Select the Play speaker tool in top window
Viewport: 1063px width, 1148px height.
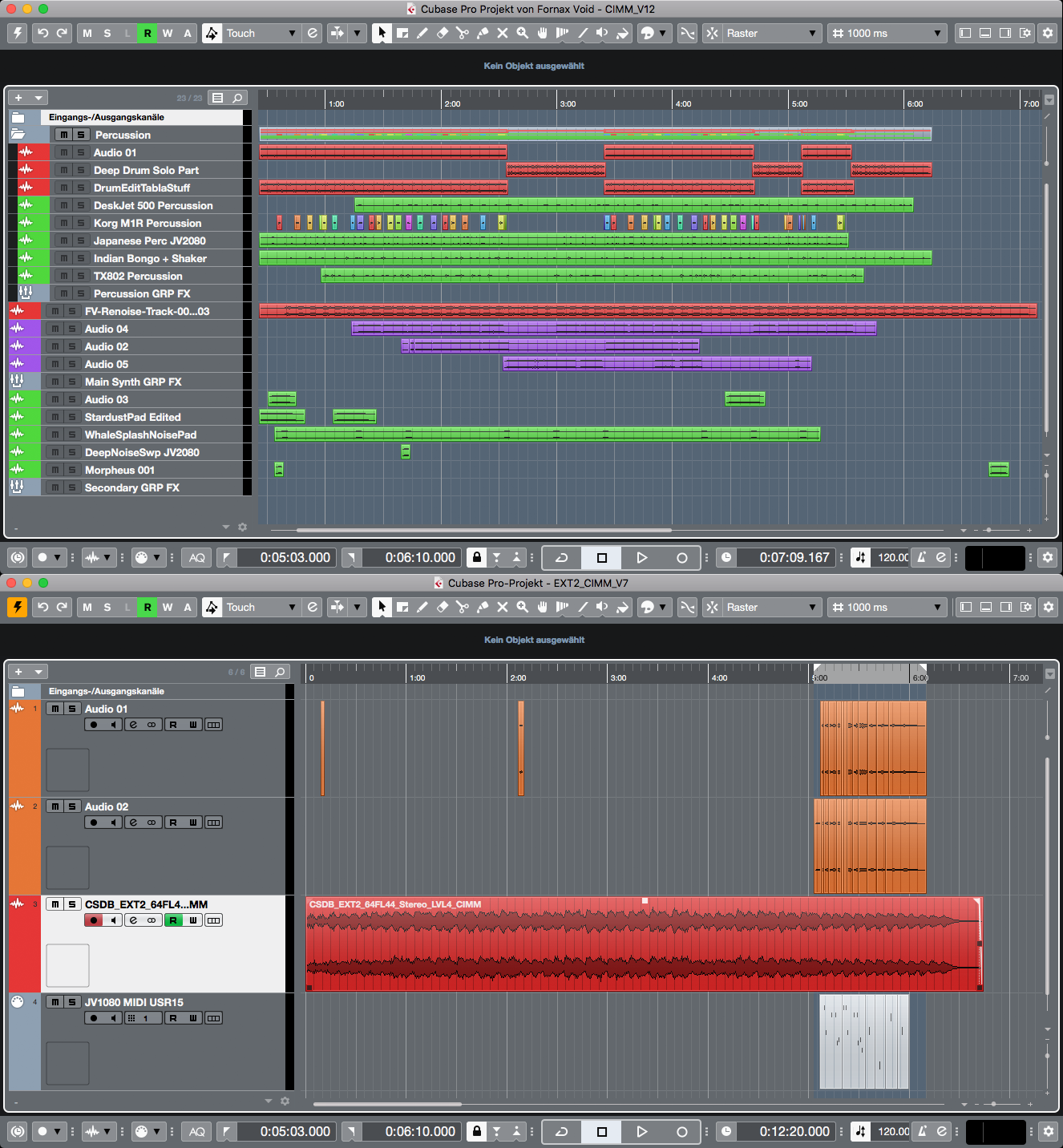tap(602, 33)
